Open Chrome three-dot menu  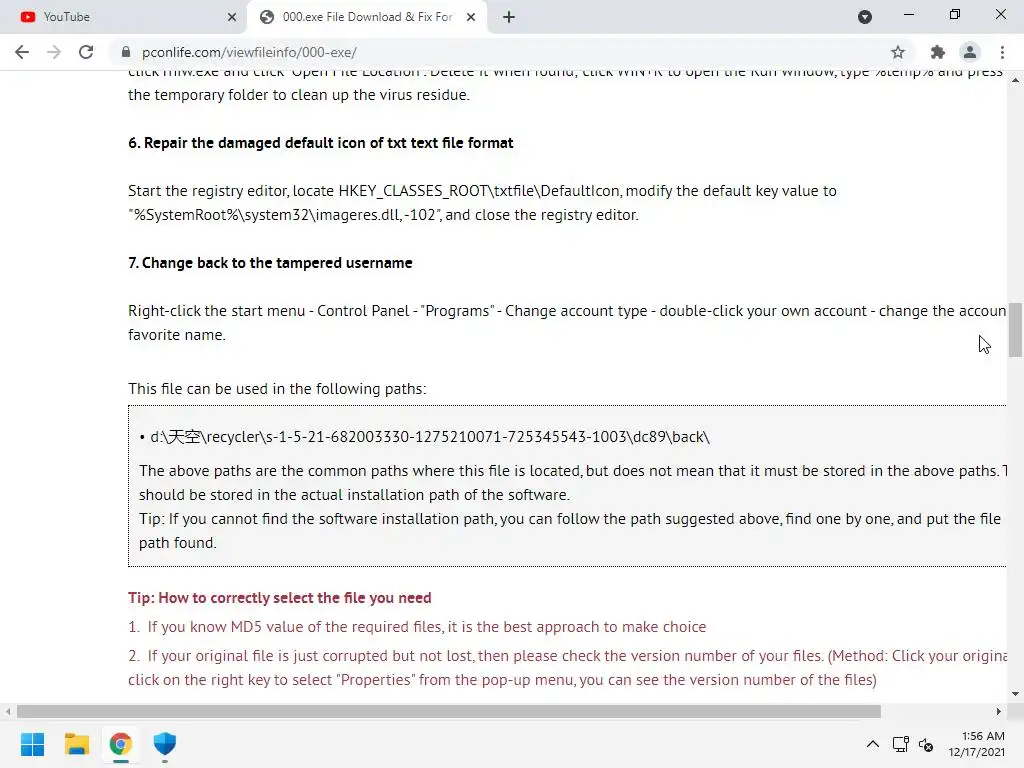(x=1002, y=52)
